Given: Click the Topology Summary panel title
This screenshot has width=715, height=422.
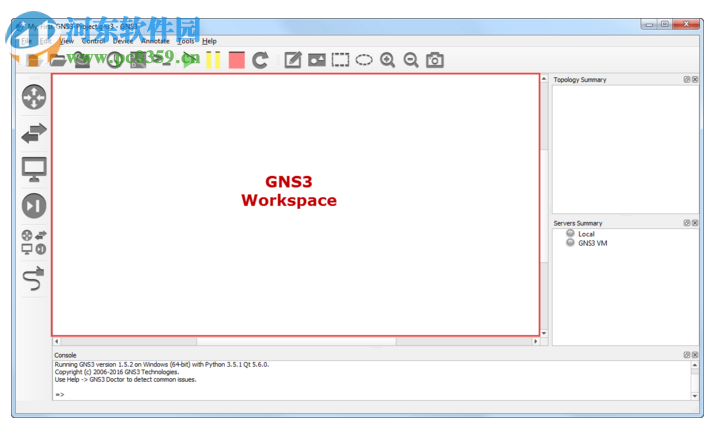Looking at the screenshot, I should point(580,79).
